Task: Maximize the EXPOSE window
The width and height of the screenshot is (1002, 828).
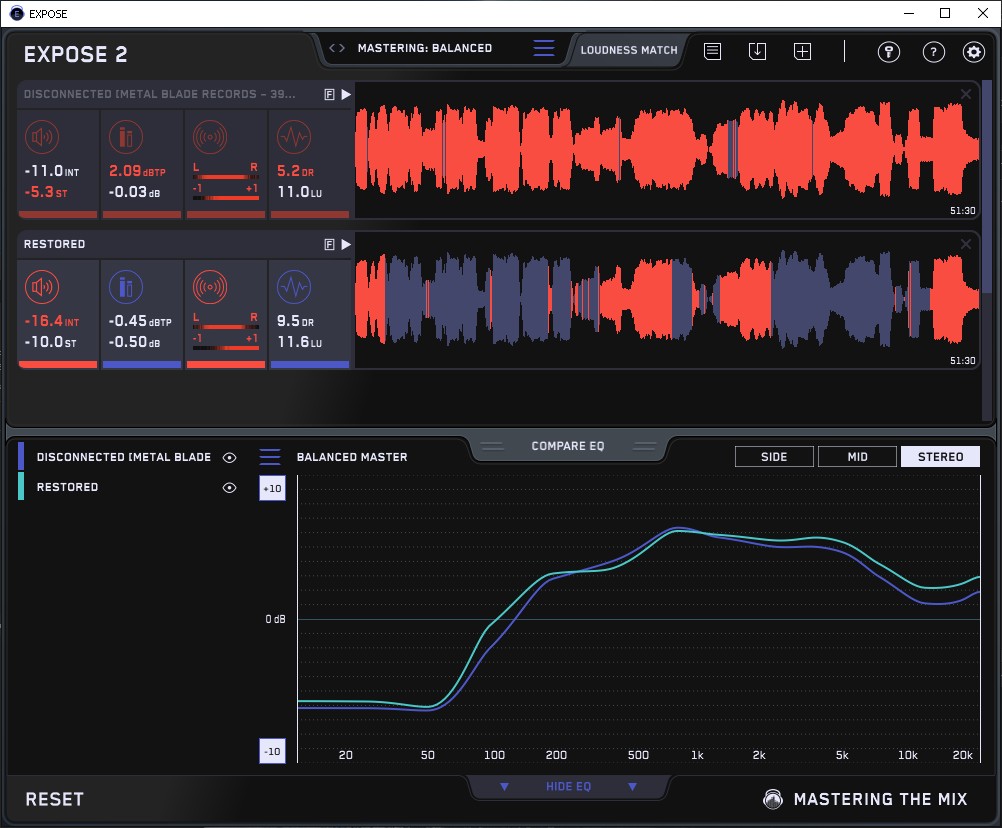Action: pyautogui.click(x=945, y=13)
